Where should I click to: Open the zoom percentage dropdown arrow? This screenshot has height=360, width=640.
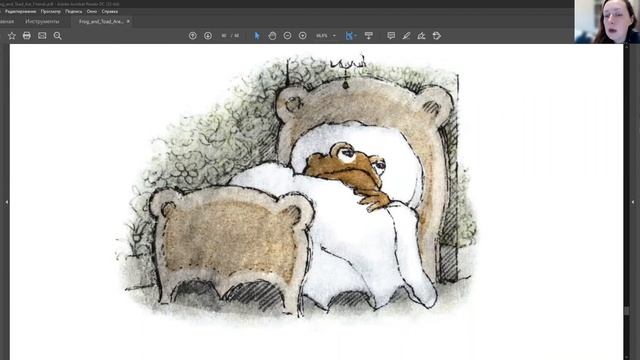(x=334, y=36)
